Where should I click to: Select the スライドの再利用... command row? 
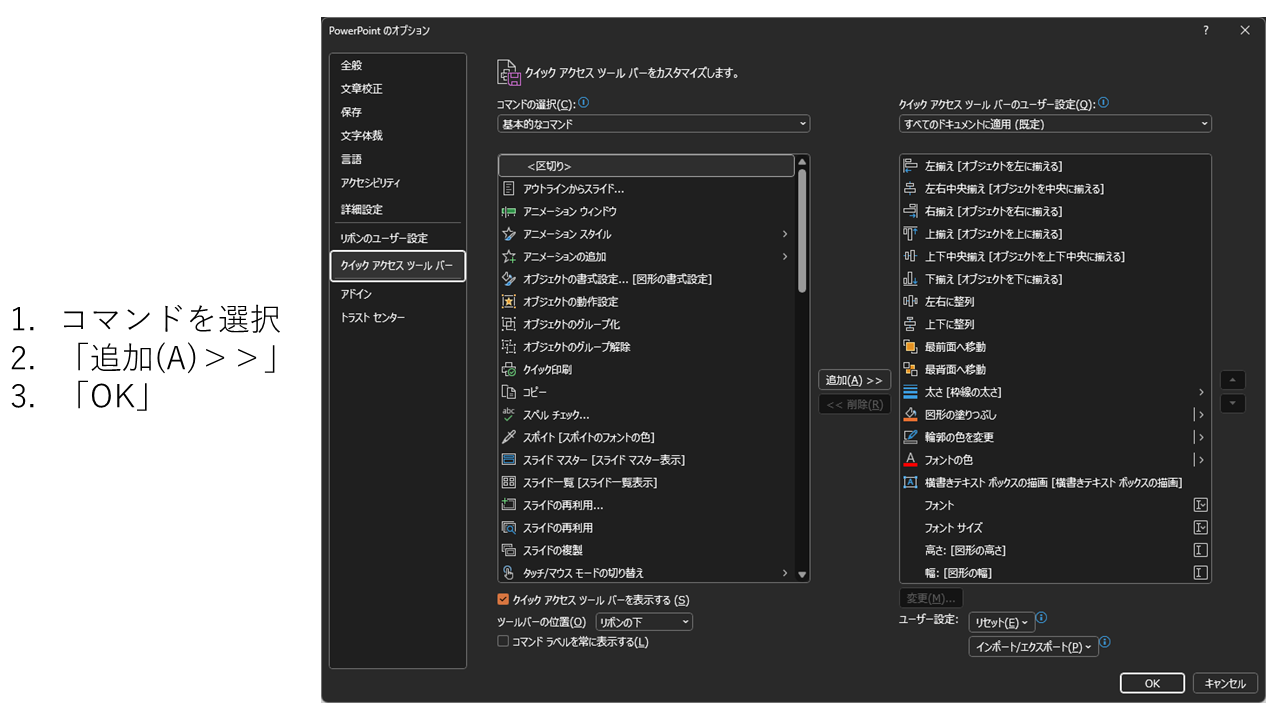point(646,505)
